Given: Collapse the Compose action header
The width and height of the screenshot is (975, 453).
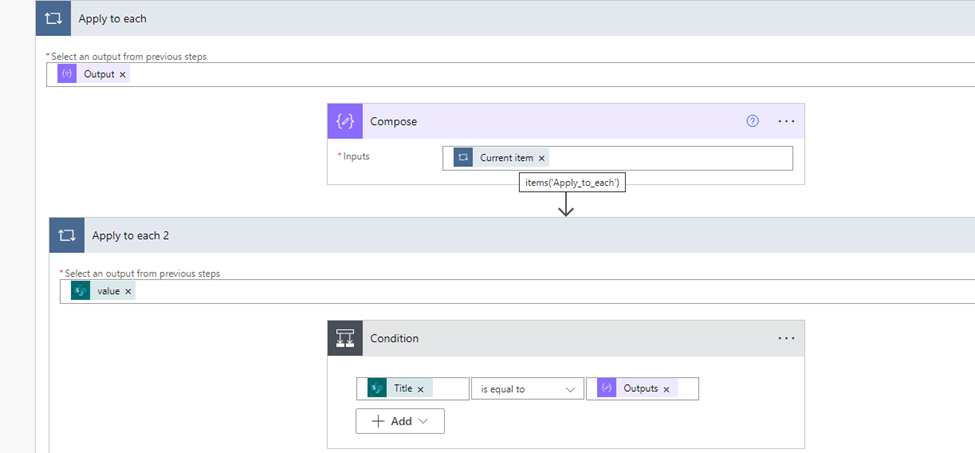Looking at the screenshot, I should pyautogui.click(x=566, y=121).
